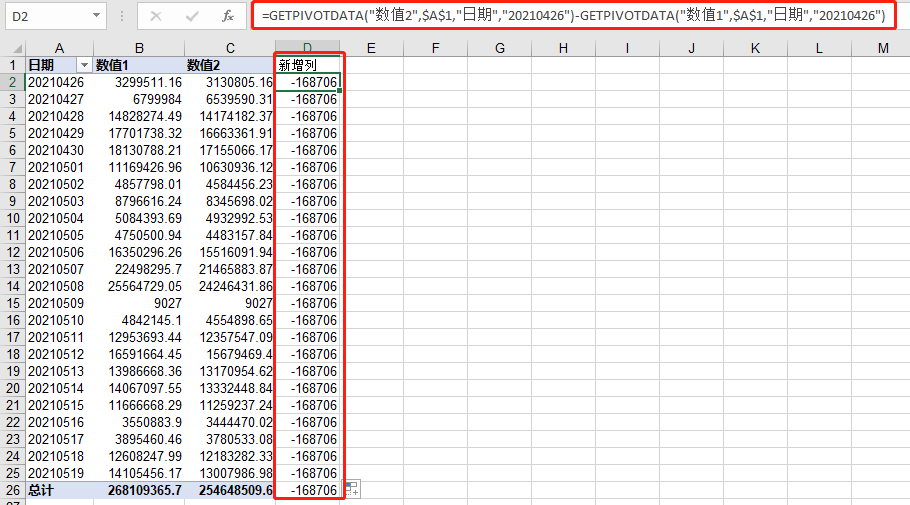This screenshot has height=505, width=910.
Task: Select column L header
Action: tap(819, 48)
